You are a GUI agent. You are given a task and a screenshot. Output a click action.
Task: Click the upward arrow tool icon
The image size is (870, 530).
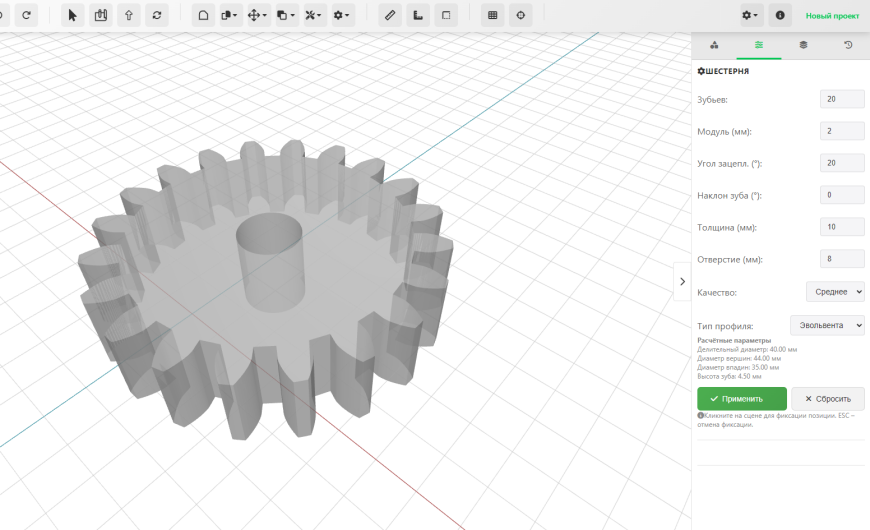(129, 16)
